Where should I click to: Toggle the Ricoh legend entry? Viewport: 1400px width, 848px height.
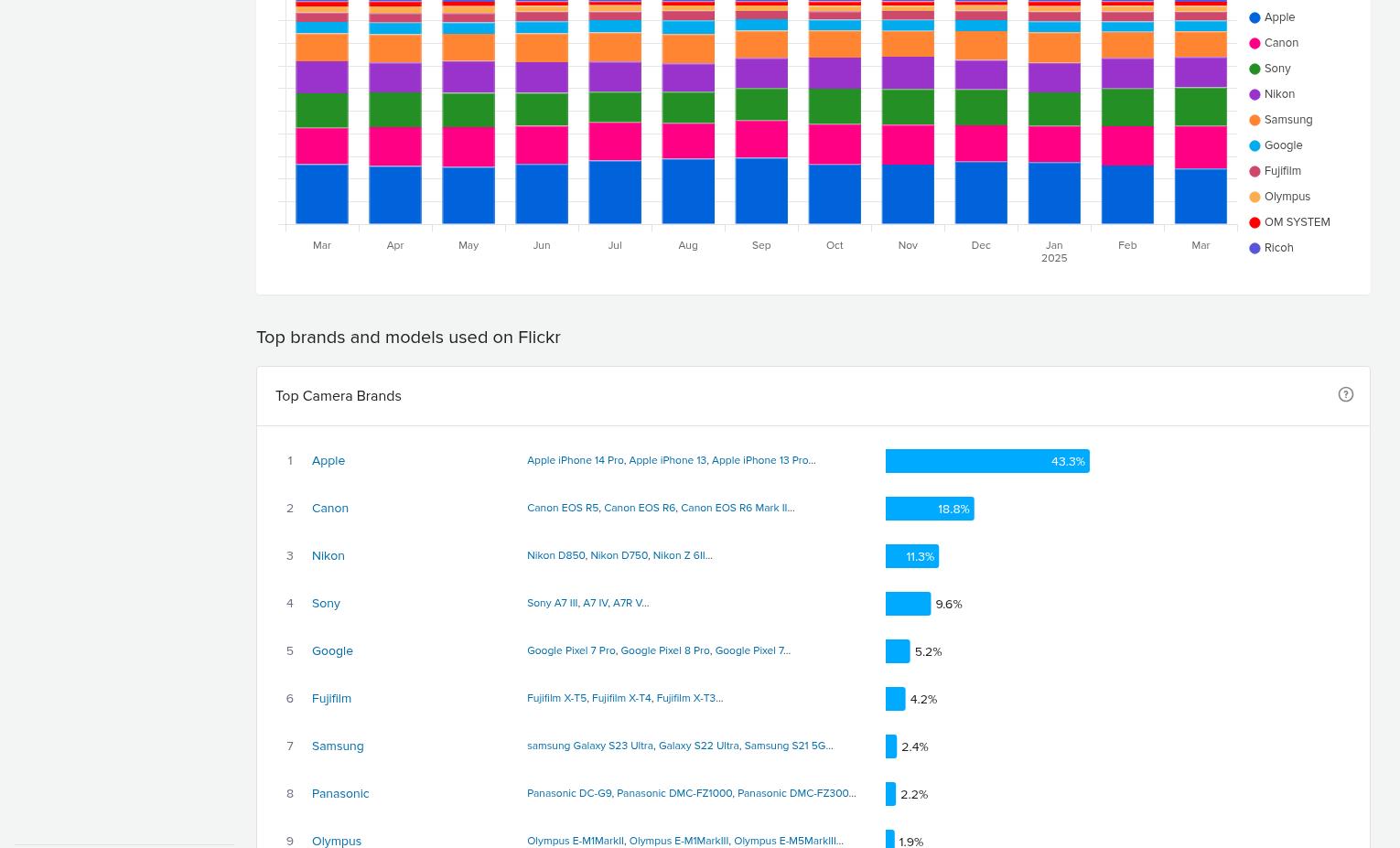1277,248
